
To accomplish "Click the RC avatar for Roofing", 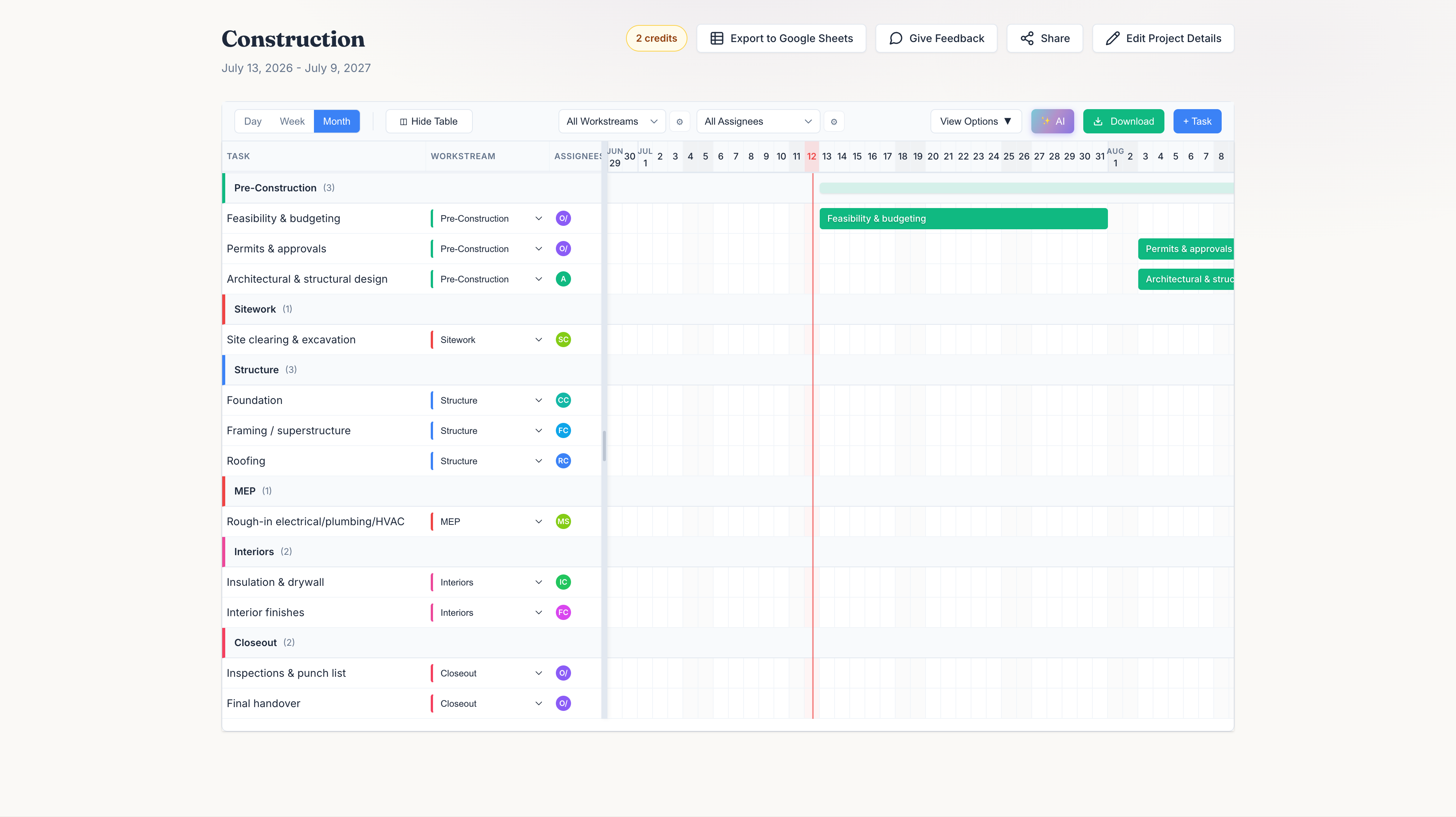I will point(563,461).
